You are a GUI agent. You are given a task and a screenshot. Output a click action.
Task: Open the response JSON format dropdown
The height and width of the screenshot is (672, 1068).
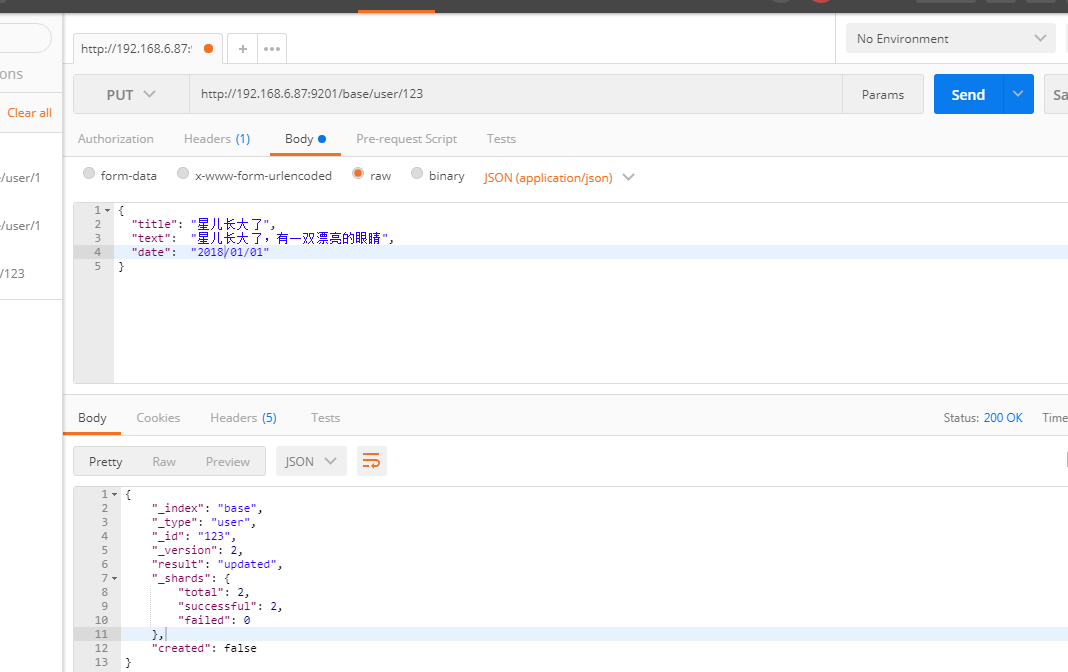pyautogui.click(x=311, y=461)
